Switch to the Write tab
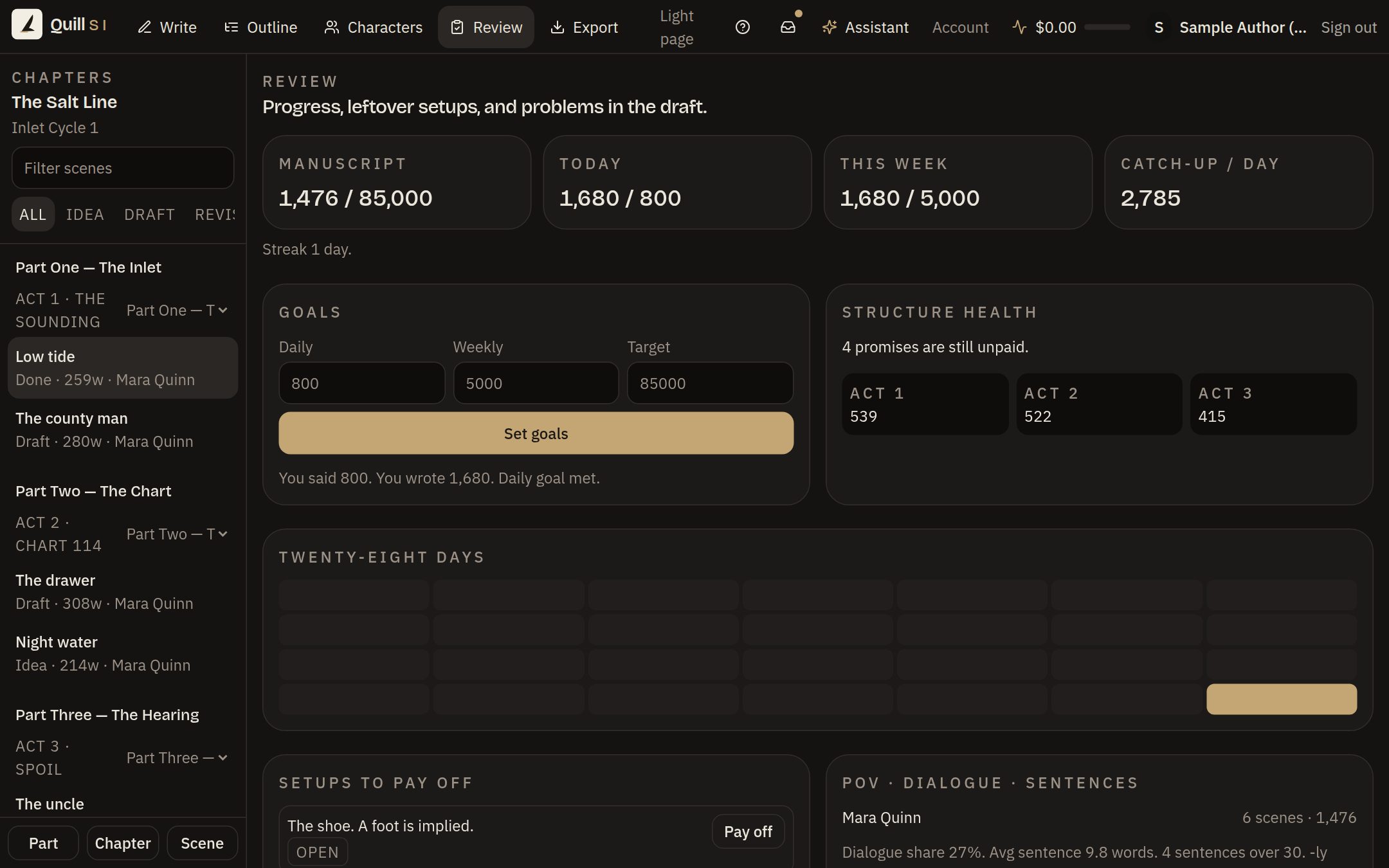Image resolution: width=1389 pixels, height=868 pixels. pyautogui.click(x=167, y=28)
